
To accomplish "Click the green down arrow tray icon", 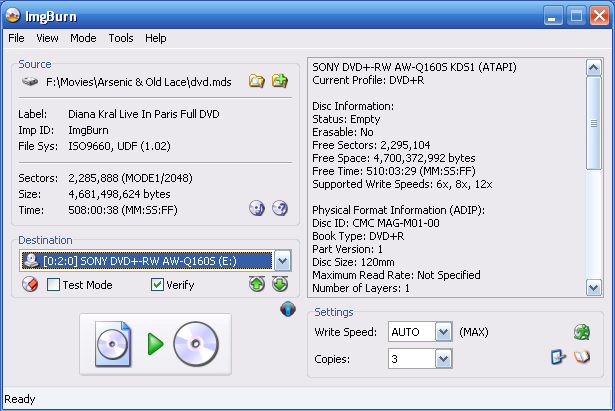I will coord(280,284).
